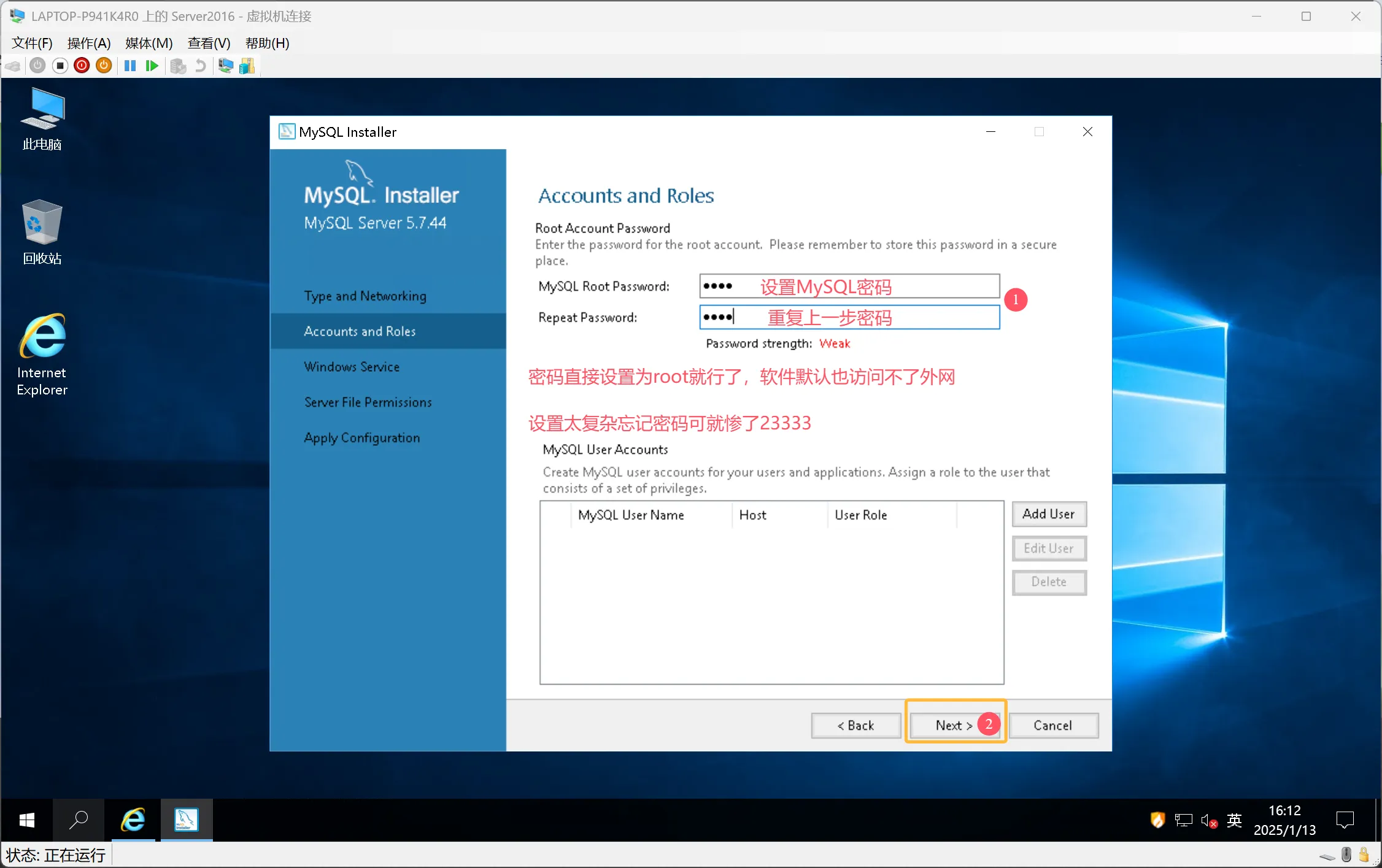The width and height of the screenshot is (1382, 868).
Task: Click the MySQL Root Password field
Action: click(x=849, y=286)
